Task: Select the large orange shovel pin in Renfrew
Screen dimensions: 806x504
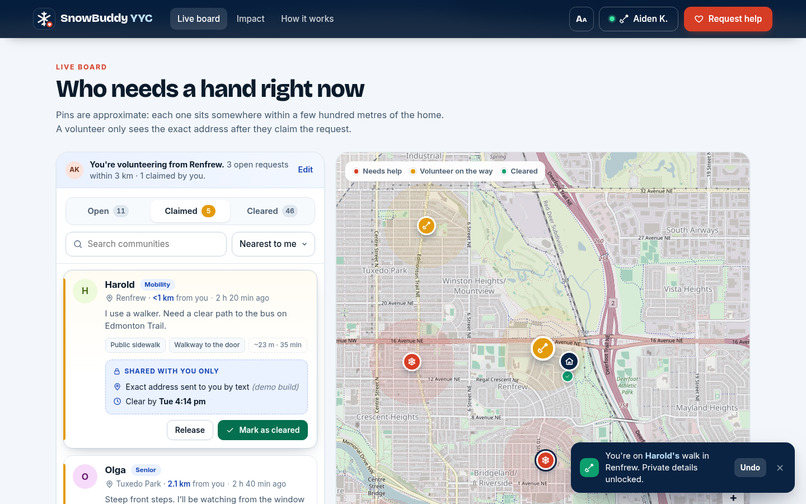Action: click(542, 348)
